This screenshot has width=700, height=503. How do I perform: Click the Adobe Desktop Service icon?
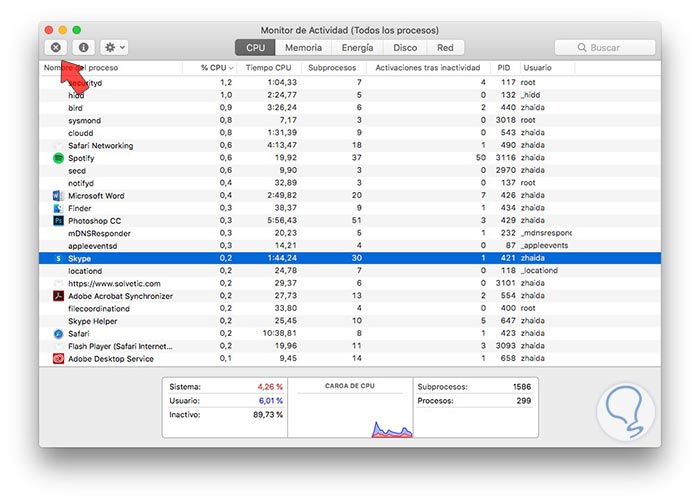58,358
